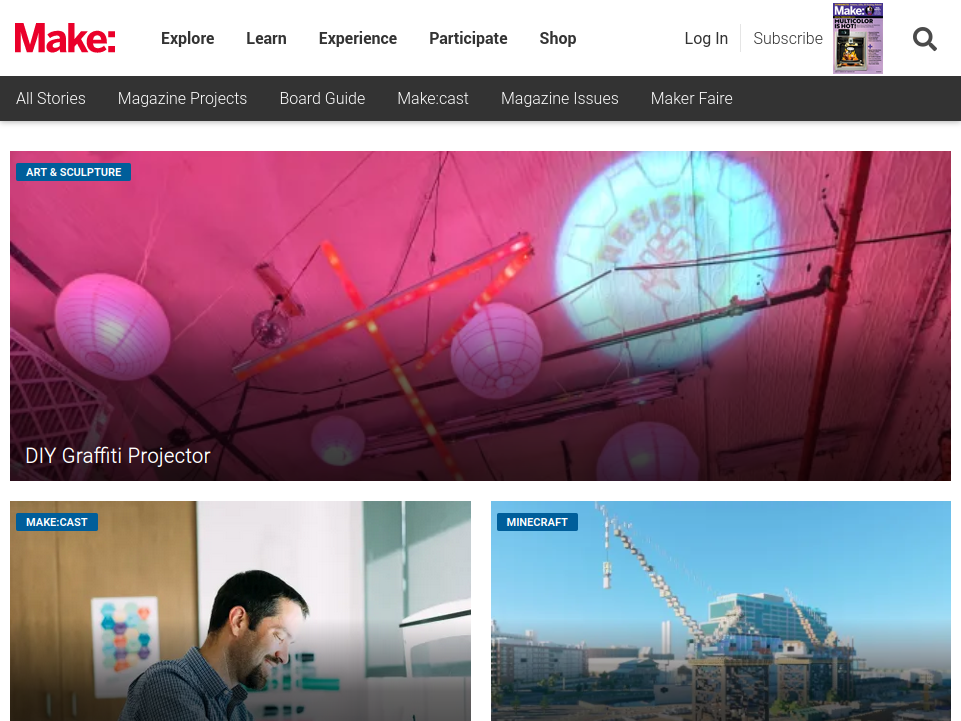The width and height of the screenshot is (961, 721).
Task: Open the Experience menu
Action: (358, 38)
